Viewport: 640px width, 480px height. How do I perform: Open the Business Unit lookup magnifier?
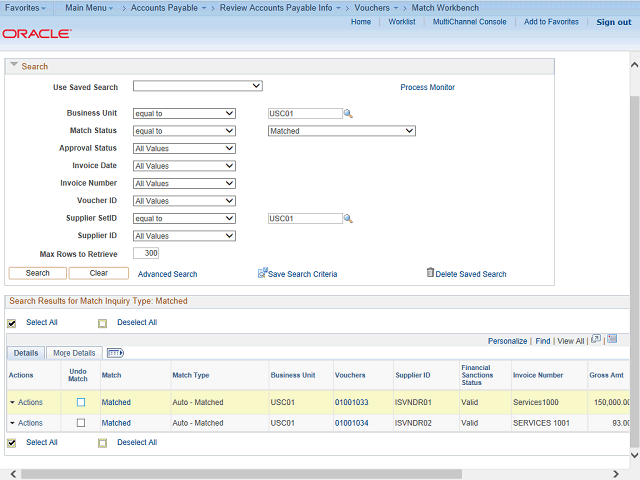[349, 114]
